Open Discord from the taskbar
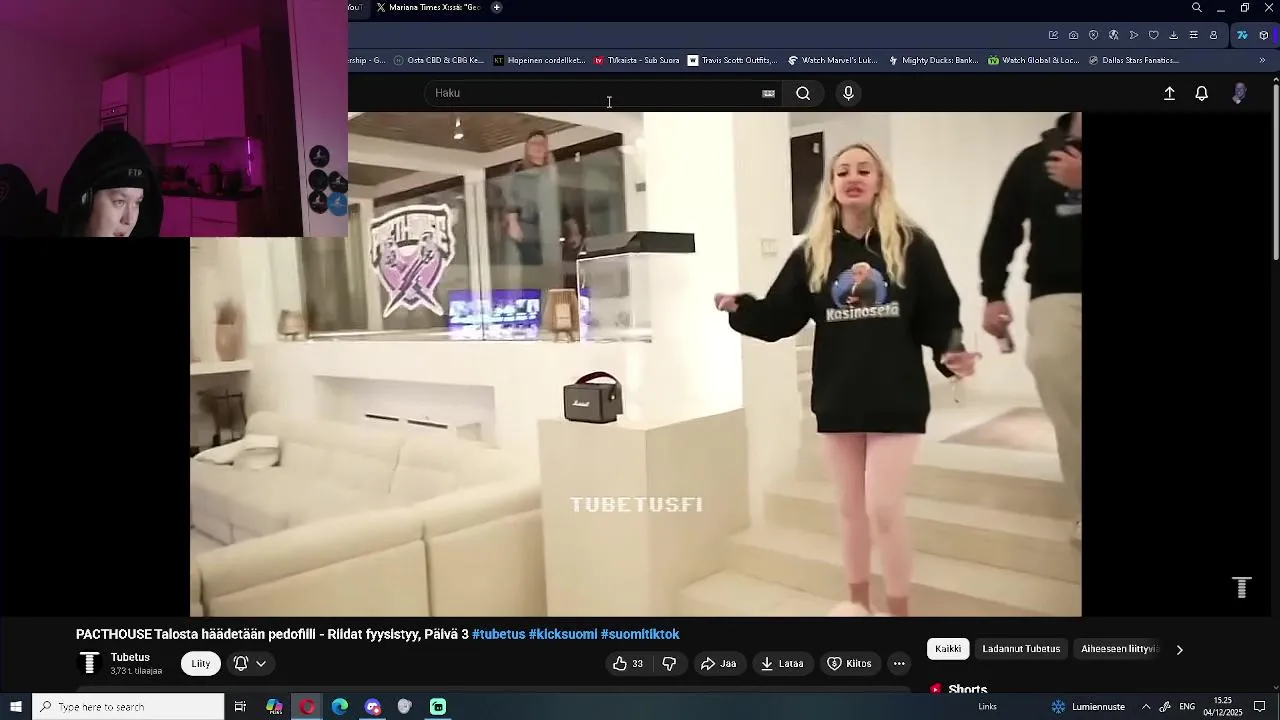 coord(373,707)
